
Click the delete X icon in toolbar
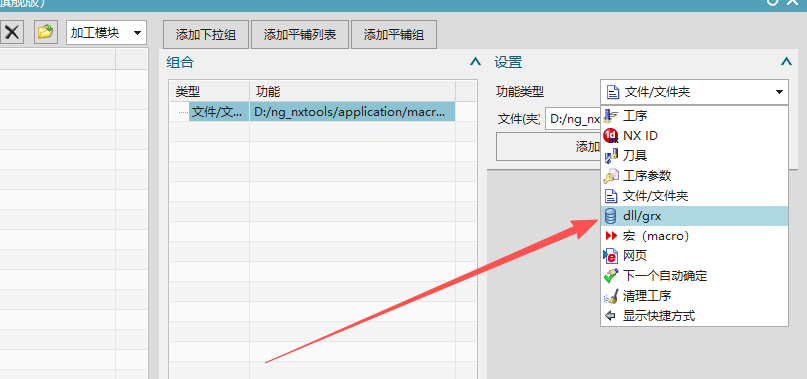coord(11,32)
